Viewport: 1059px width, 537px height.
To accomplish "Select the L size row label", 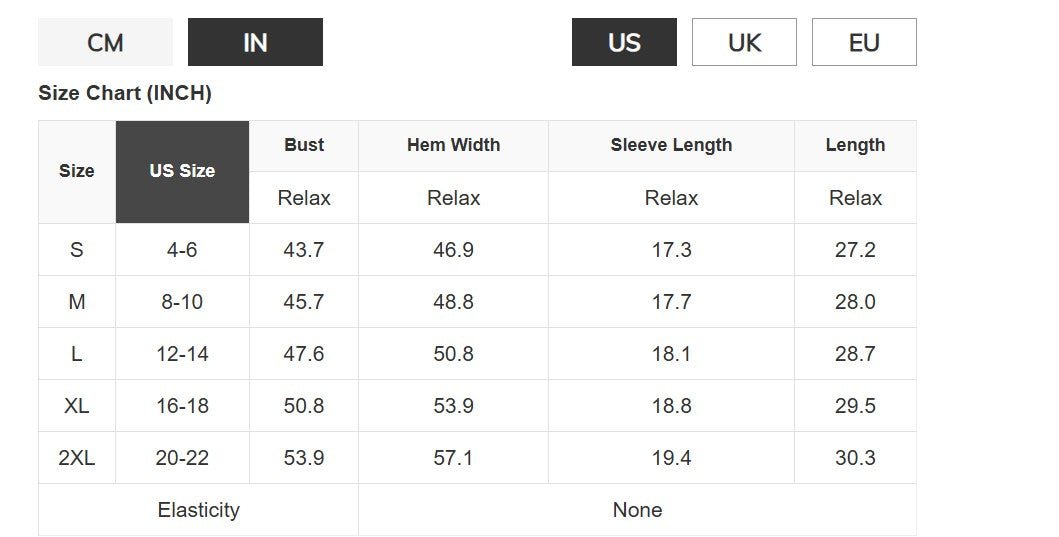I will pos(77,353).
